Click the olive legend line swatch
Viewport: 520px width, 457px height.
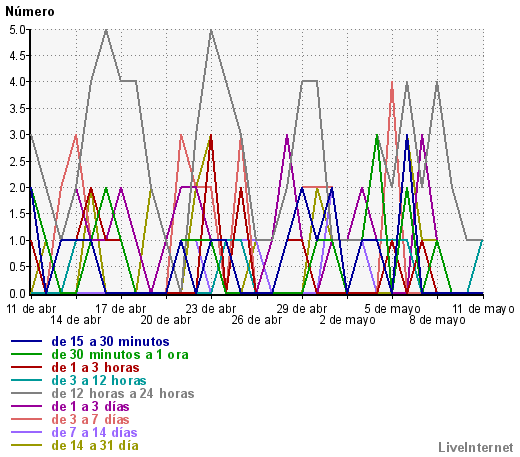pyautogui.click(x=26, y=445)
